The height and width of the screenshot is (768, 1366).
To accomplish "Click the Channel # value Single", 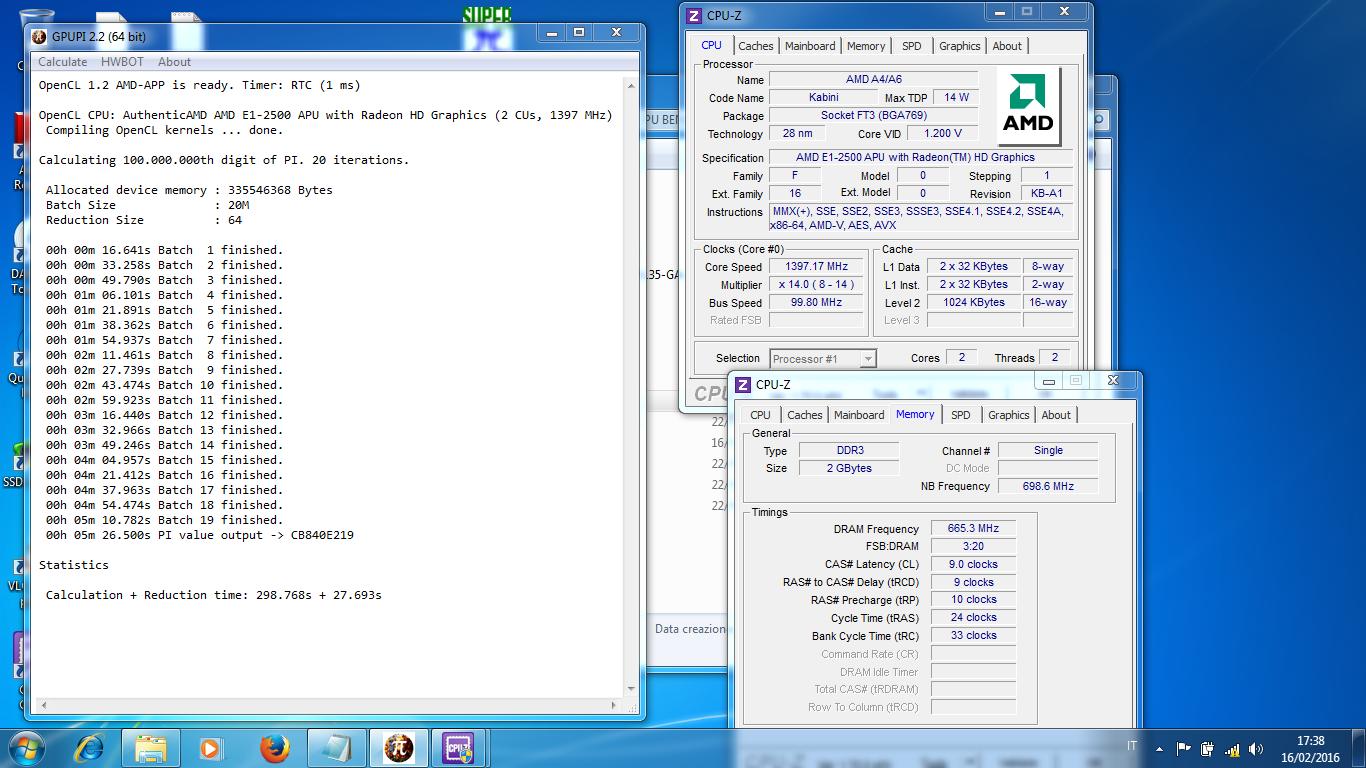I will click(x=1048, y=451).
